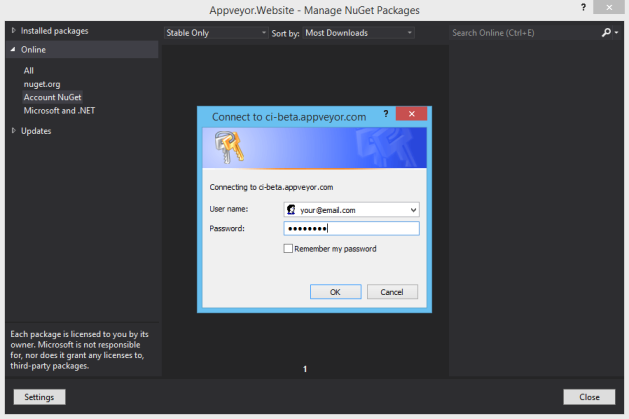Click the user avatar icon in User name field

[291, 210]
